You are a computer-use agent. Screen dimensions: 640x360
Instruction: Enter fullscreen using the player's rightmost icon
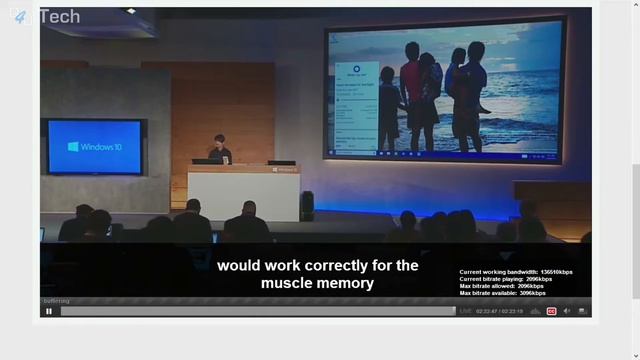tap(582, 311)
